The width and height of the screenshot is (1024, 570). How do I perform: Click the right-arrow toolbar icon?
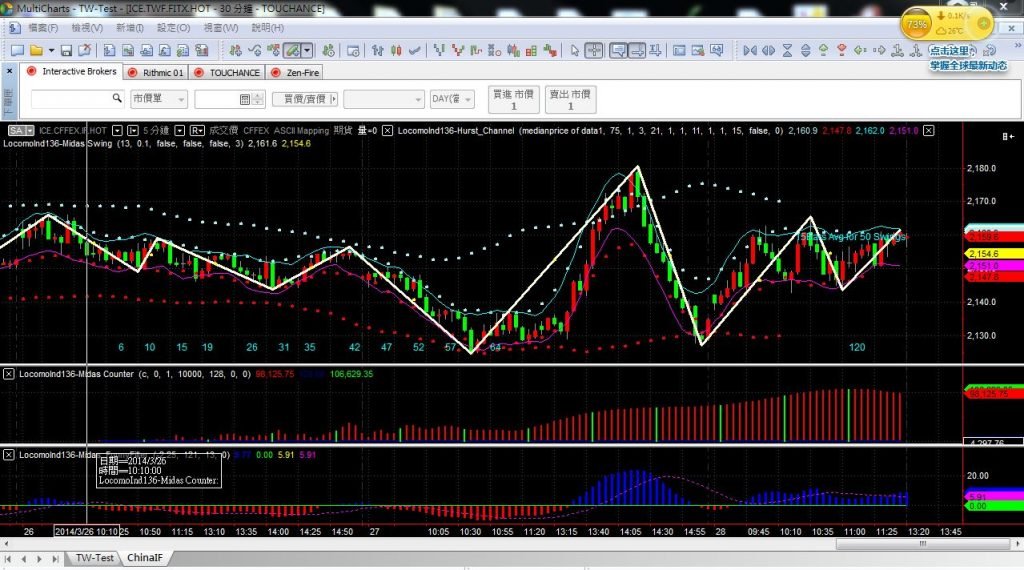click(879, 50)
